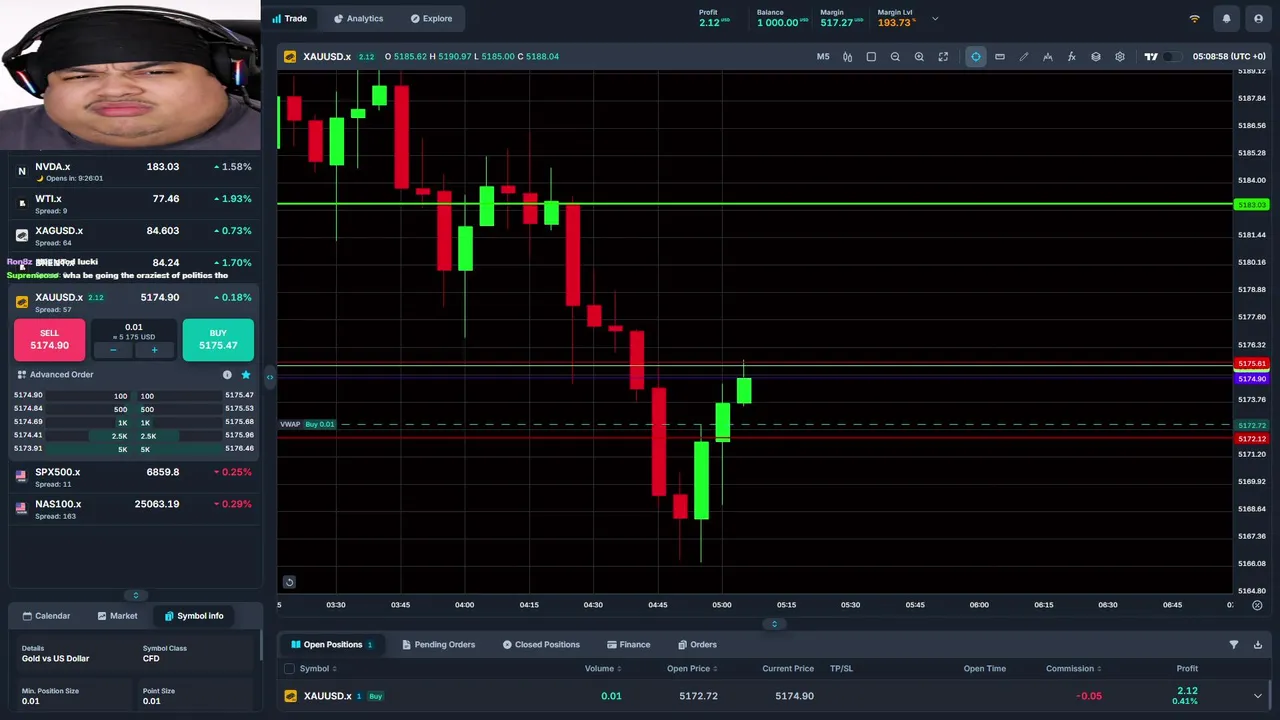Screen dimensions: 1280x720
Task: Click the info icon beside Advanced Order
Action: [x=227, y=375]
